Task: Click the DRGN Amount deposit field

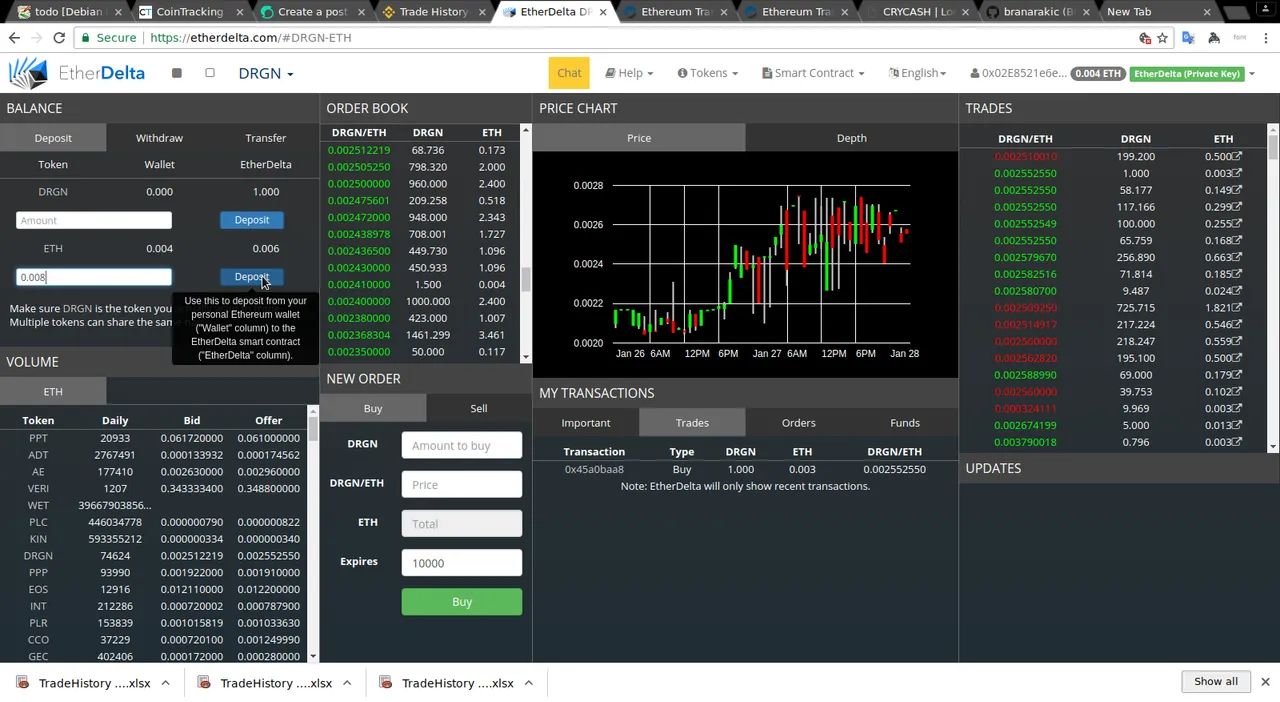Action: pos(94,220)
